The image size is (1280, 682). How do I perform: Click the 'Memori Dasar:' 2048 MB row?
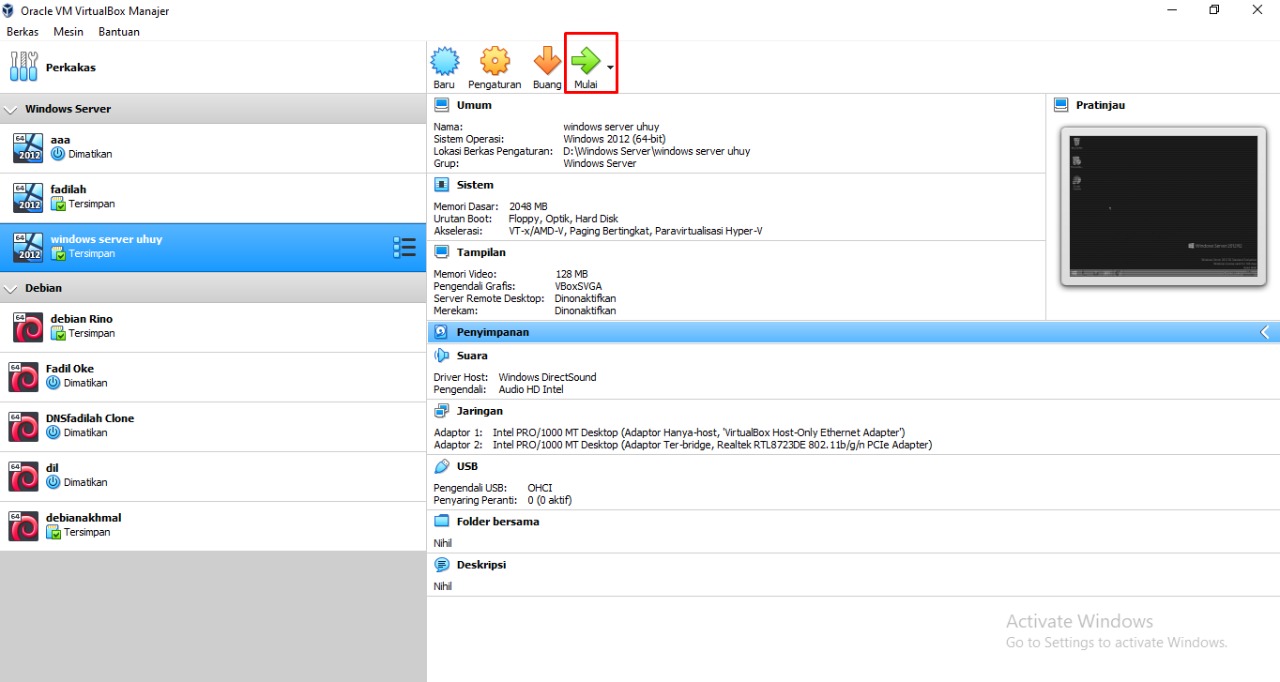coord(490,207)
